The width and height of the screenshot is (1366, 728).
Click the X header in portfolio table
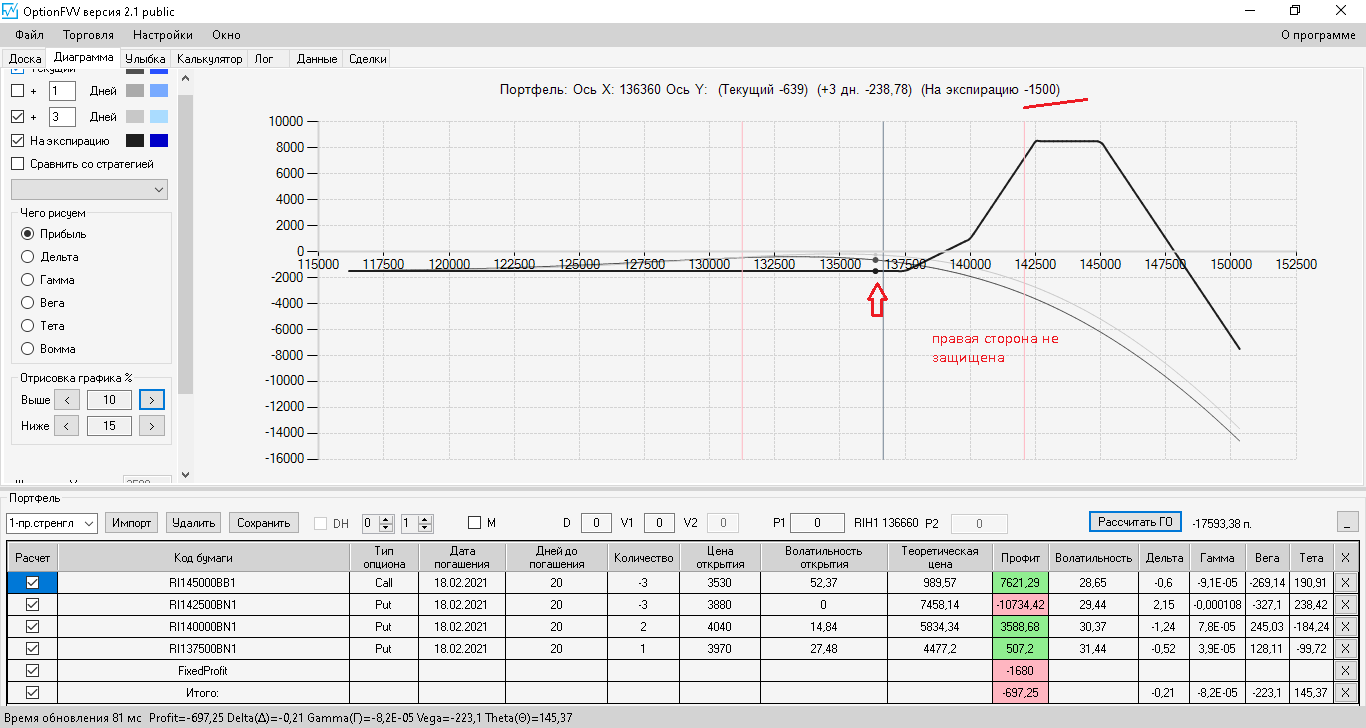[1345, 558]
